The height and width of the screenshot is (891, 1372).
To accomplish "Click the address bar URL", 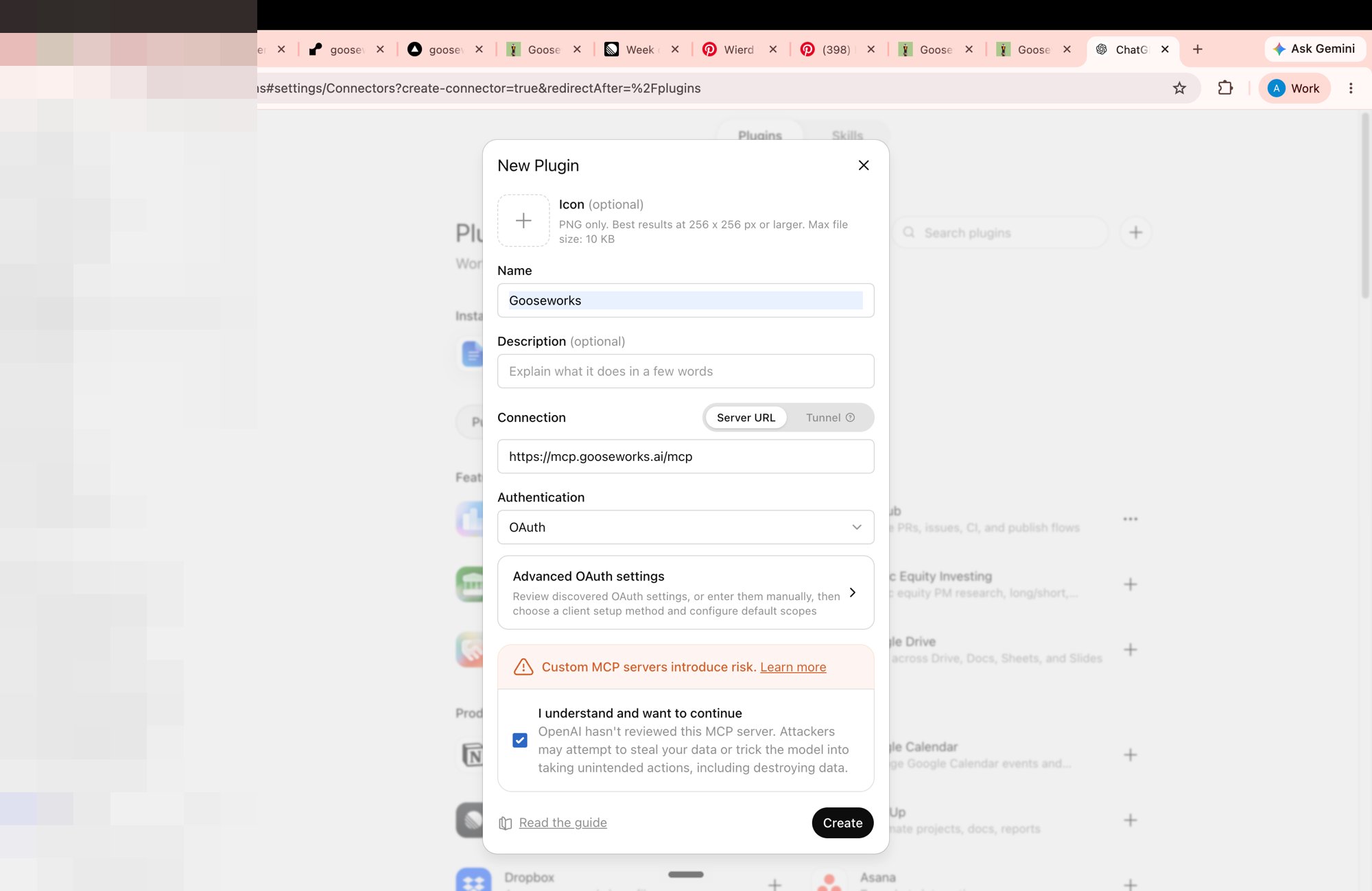I will [479, 88].
